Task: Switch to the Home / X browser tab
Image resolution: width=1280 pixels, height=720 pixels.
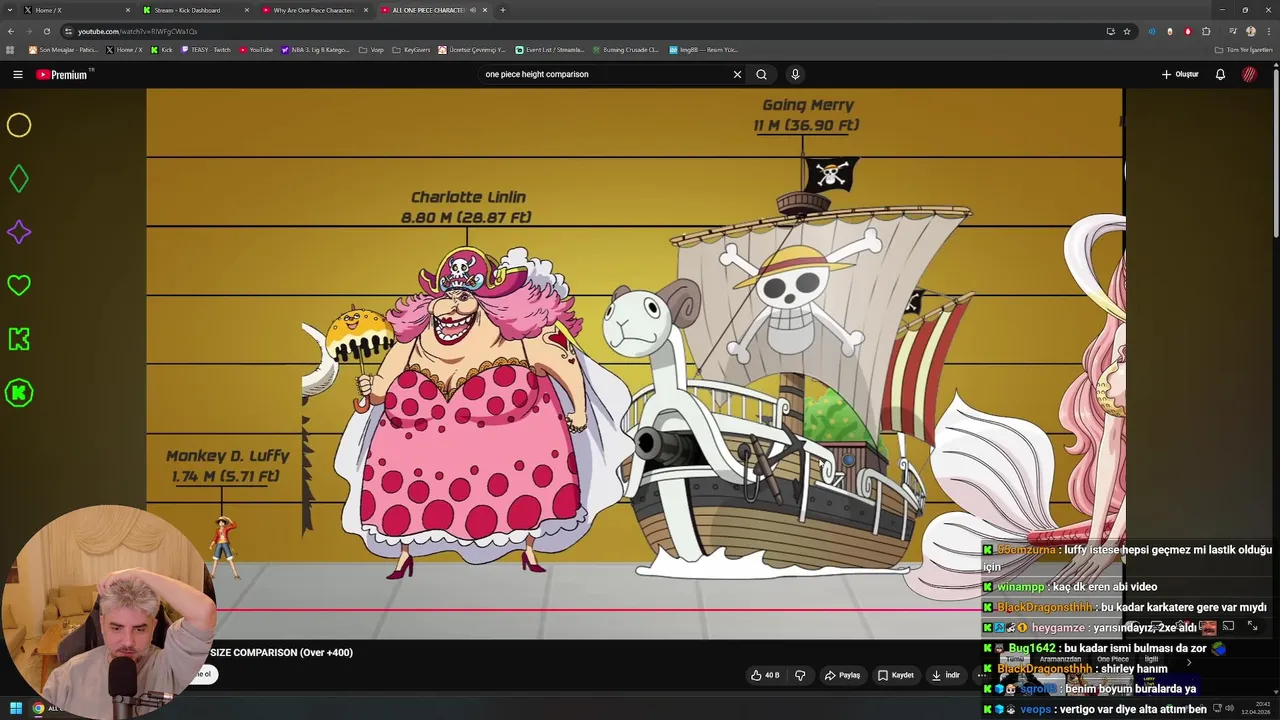Action: (x=75, y=10)
